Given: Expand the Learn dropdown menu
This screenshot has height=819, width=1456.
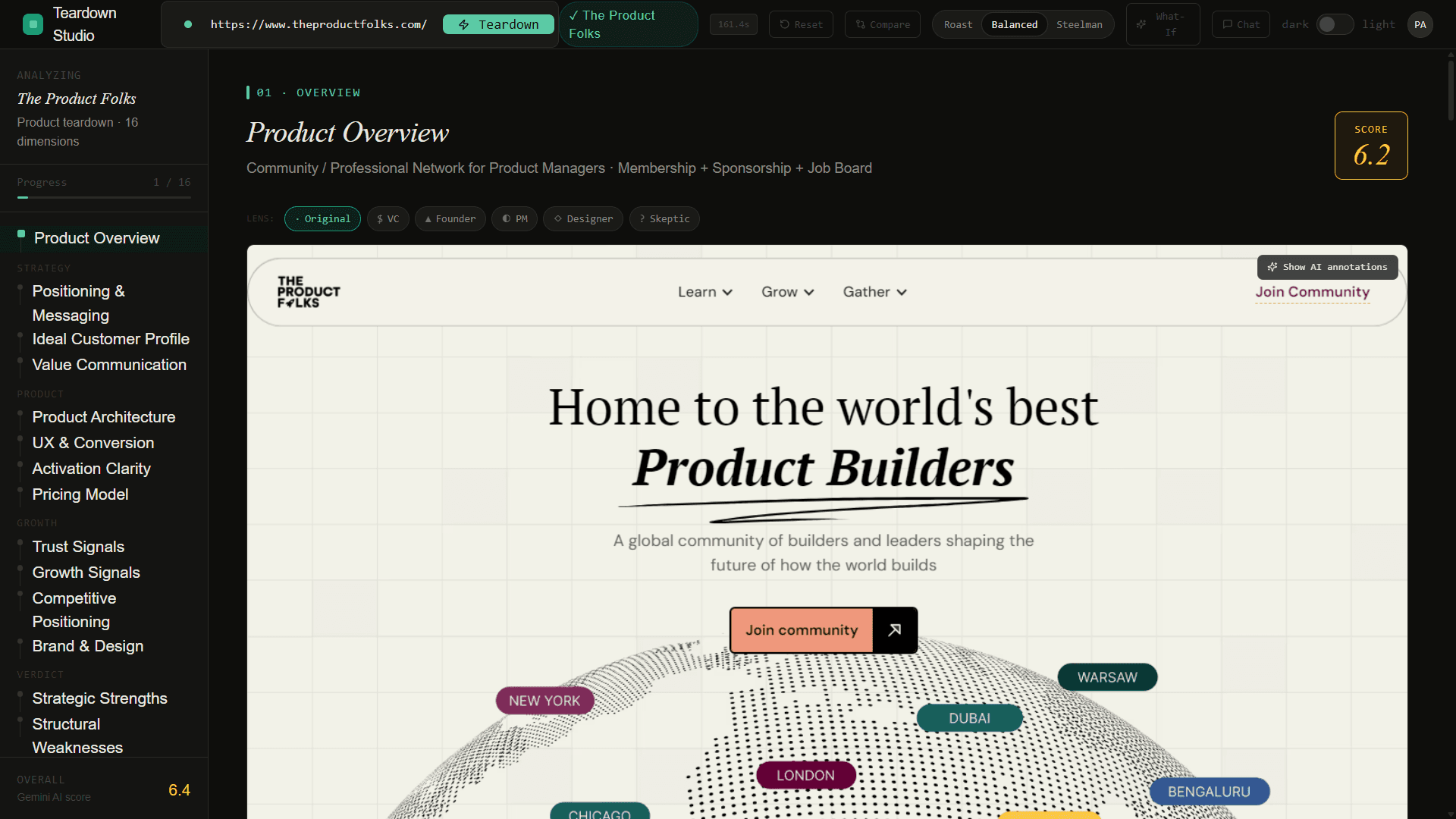Looking at the screenshot, I should click(x=704, y=292).
